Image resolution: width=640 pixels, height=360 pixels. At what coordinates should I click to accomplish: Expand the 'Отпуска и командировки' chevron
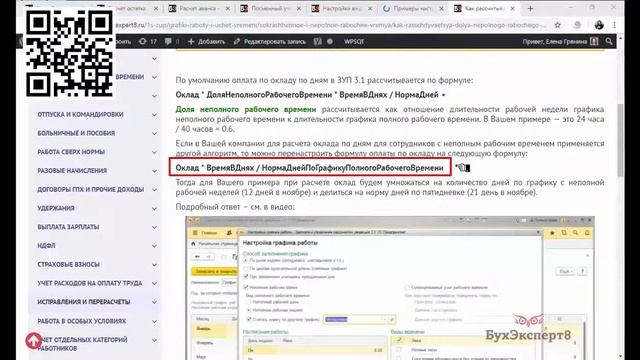(154, 115)
